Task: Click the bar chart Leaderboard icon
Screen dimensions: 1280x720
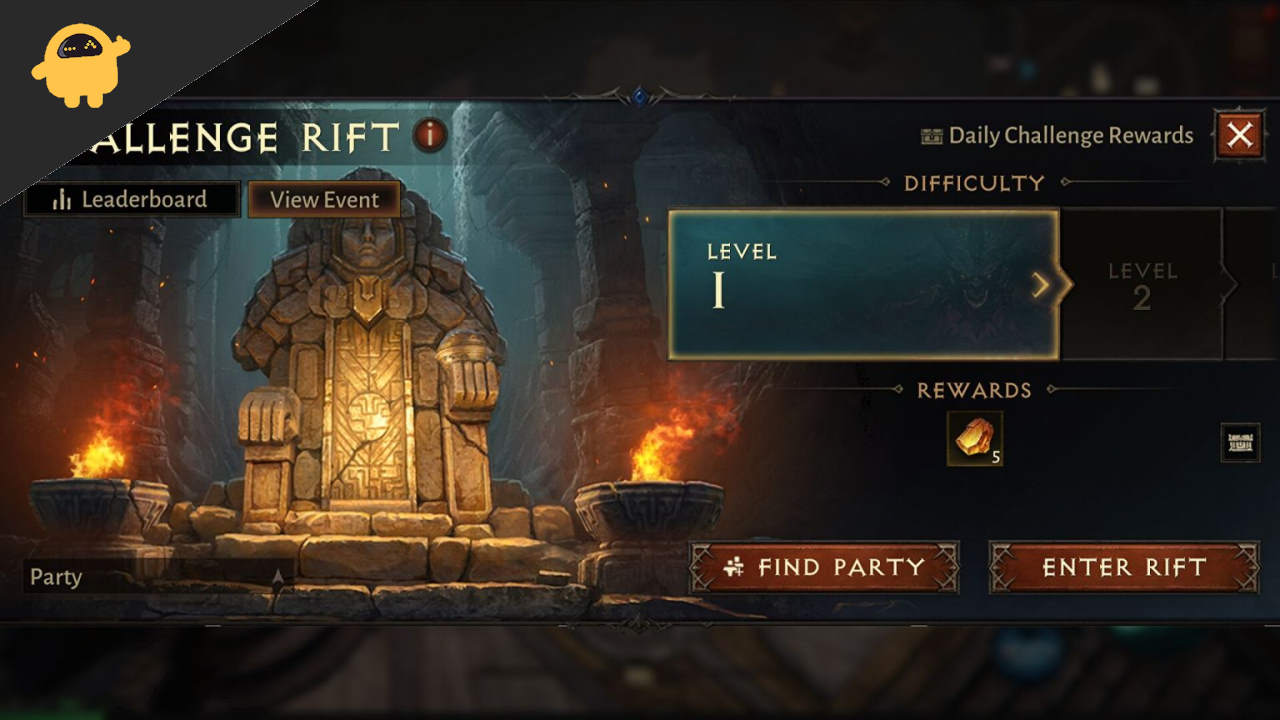Action: (x=62, y=199)
